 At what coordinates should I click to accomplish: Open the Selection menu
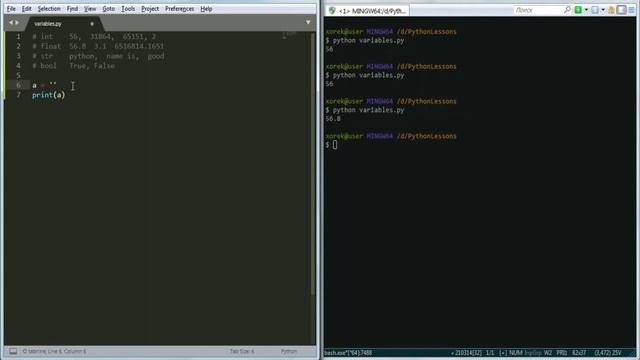coord(49,9)
